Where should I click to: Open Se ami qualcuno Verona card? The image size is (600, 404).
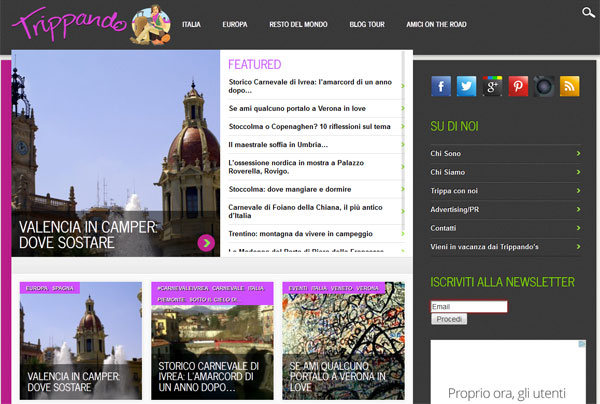click(x=343, y=341)
